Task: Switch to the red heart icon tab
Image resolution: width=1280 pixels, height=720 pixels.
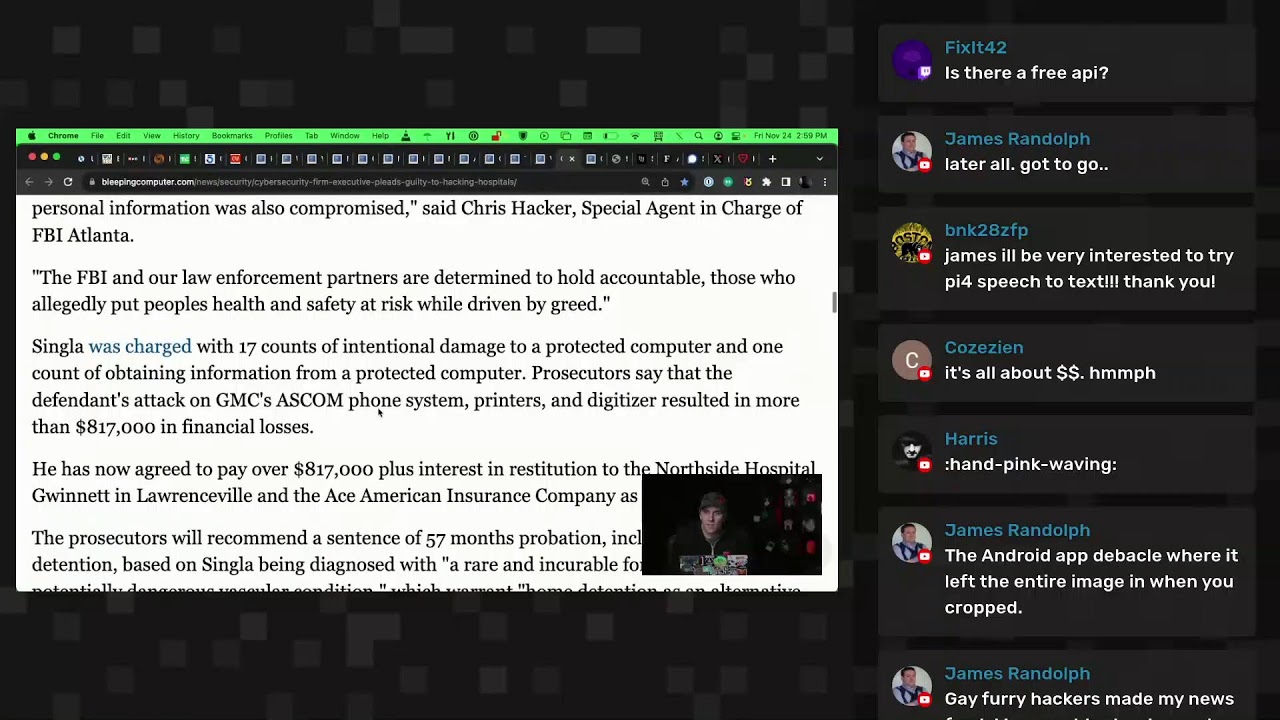Action: [x=743, y=159]
